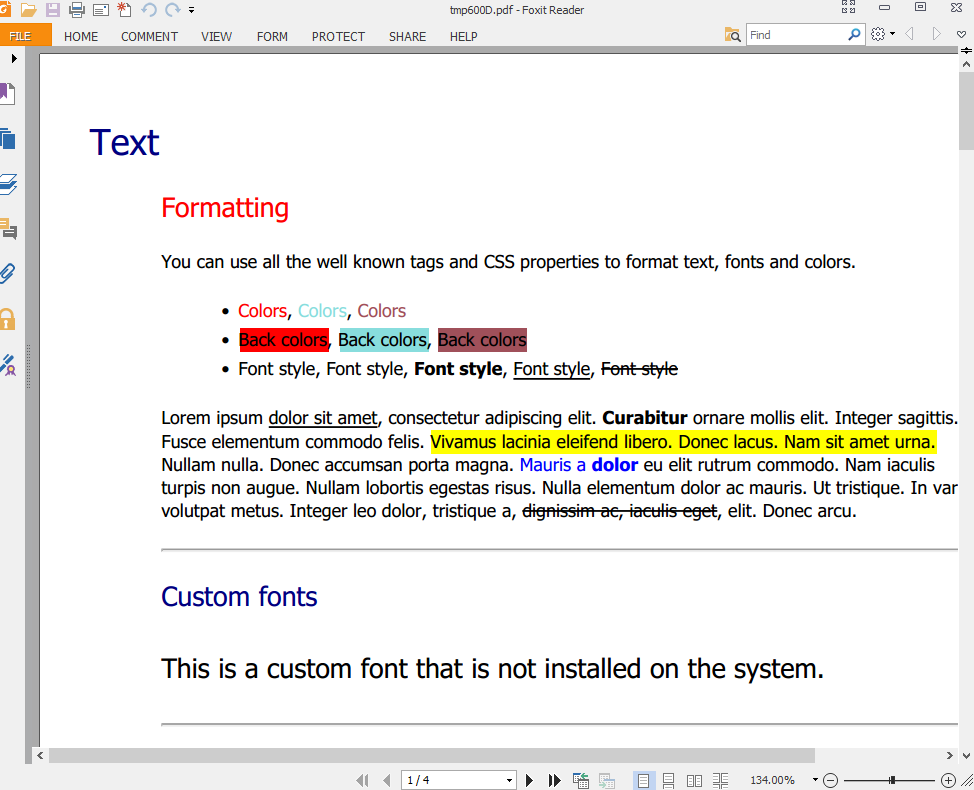974x790 pixels.
Task: Click the Open folder icon
Action: point(29,10)
